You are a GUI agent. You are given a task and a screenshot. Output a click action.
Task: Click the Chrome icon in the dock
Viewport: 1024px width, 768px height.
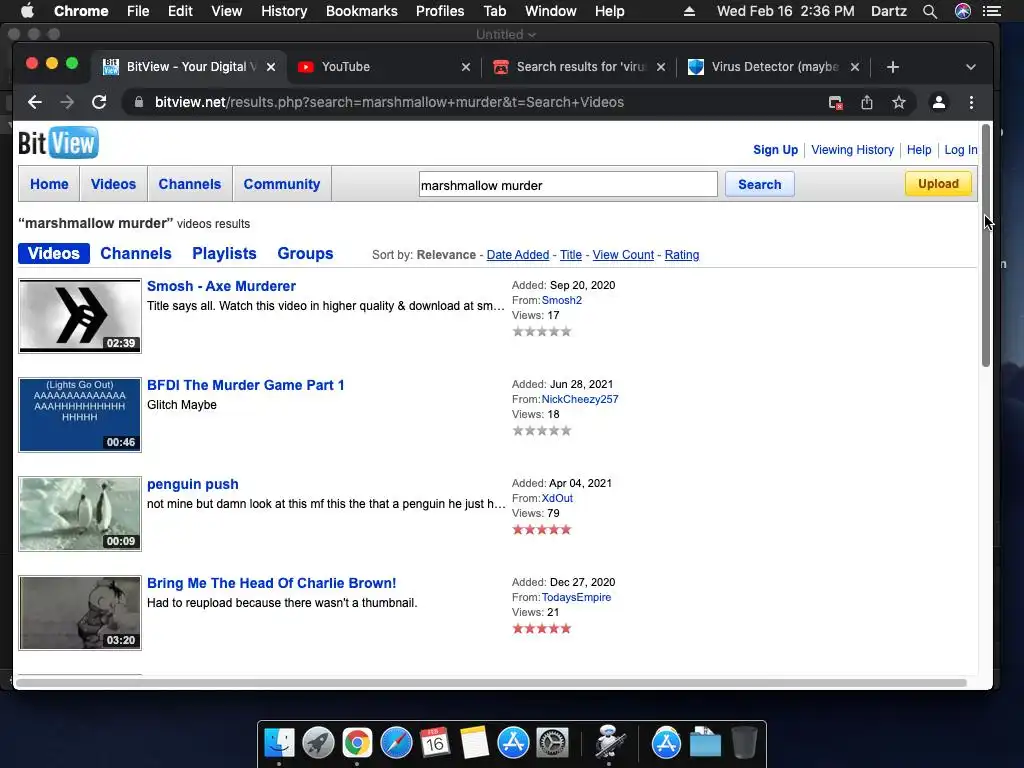coord(357,743)
